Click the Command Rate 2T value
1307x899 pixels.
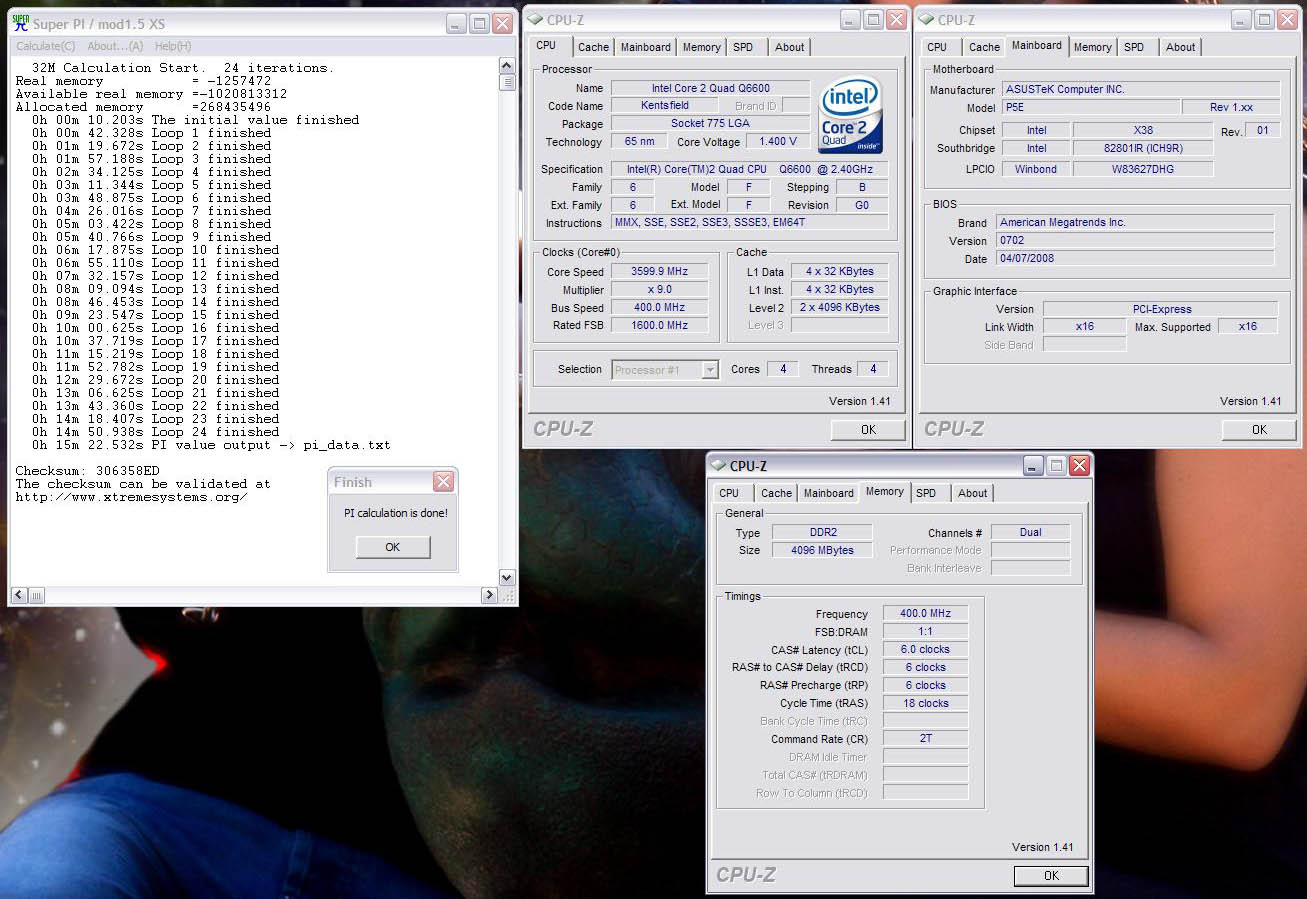925,739
